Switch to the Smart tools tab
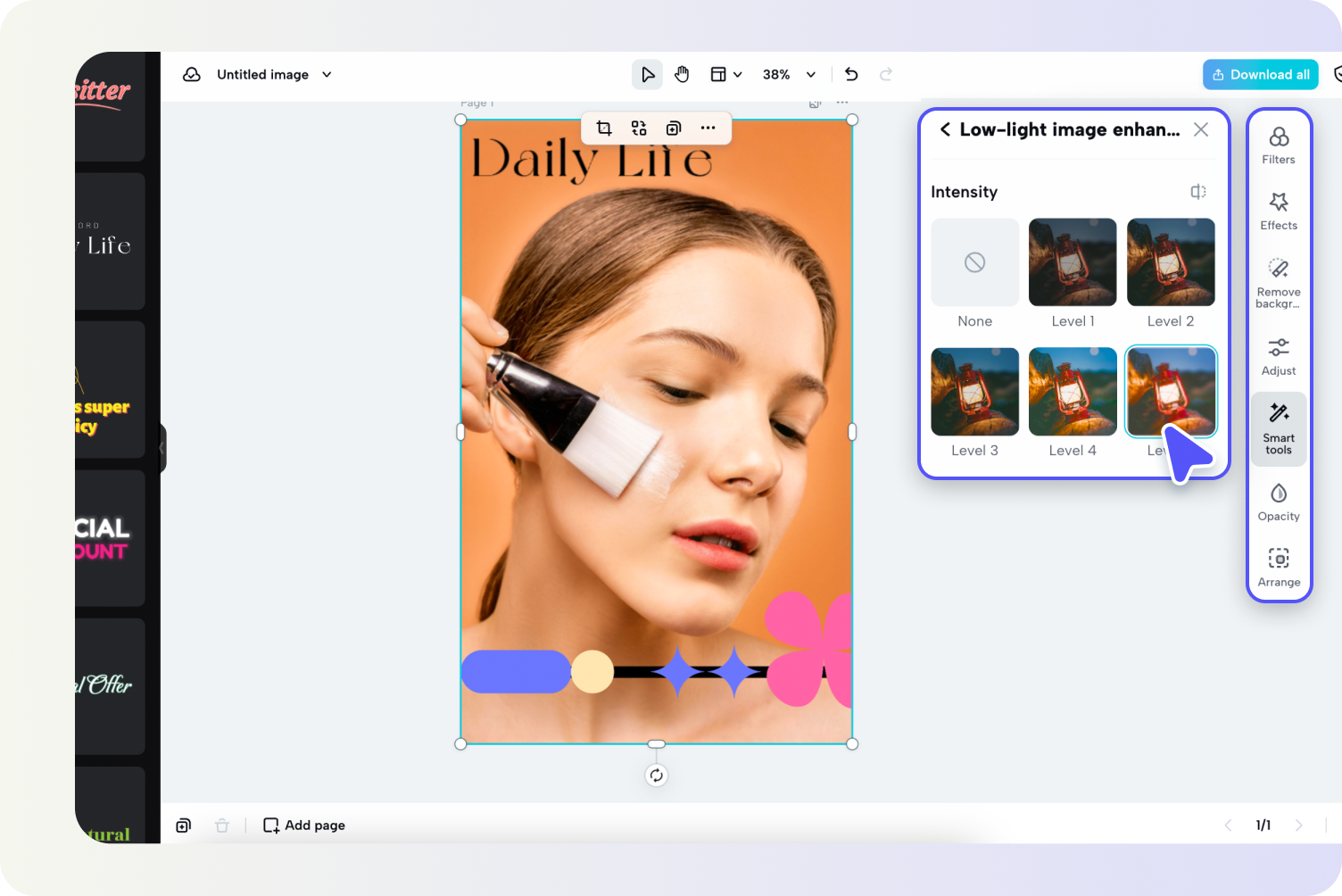 point(1279,428)
